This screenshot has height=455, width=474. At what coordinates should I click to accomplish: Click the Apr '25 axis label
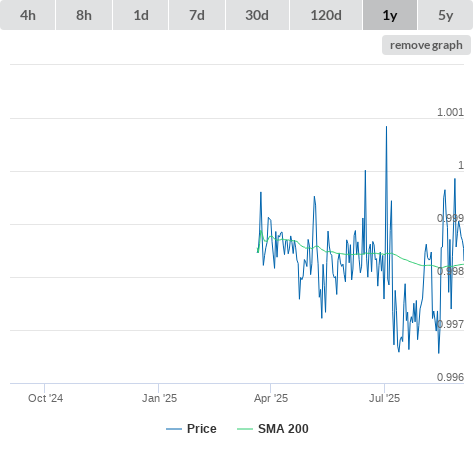[x=271, y=398]
